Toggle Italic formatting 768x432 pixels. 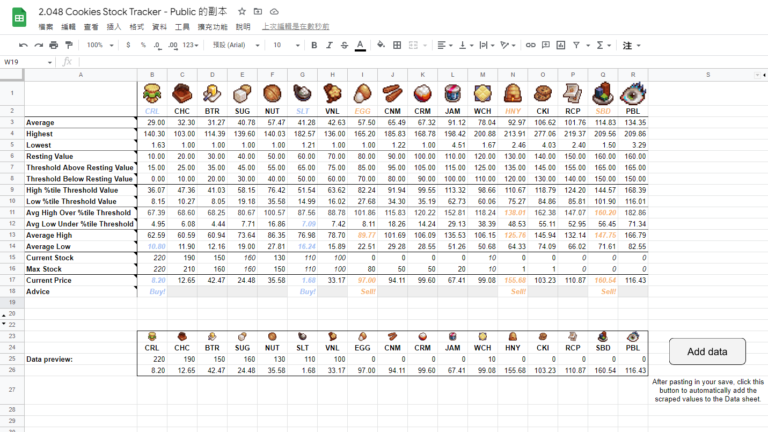click(x=329, y=45)
